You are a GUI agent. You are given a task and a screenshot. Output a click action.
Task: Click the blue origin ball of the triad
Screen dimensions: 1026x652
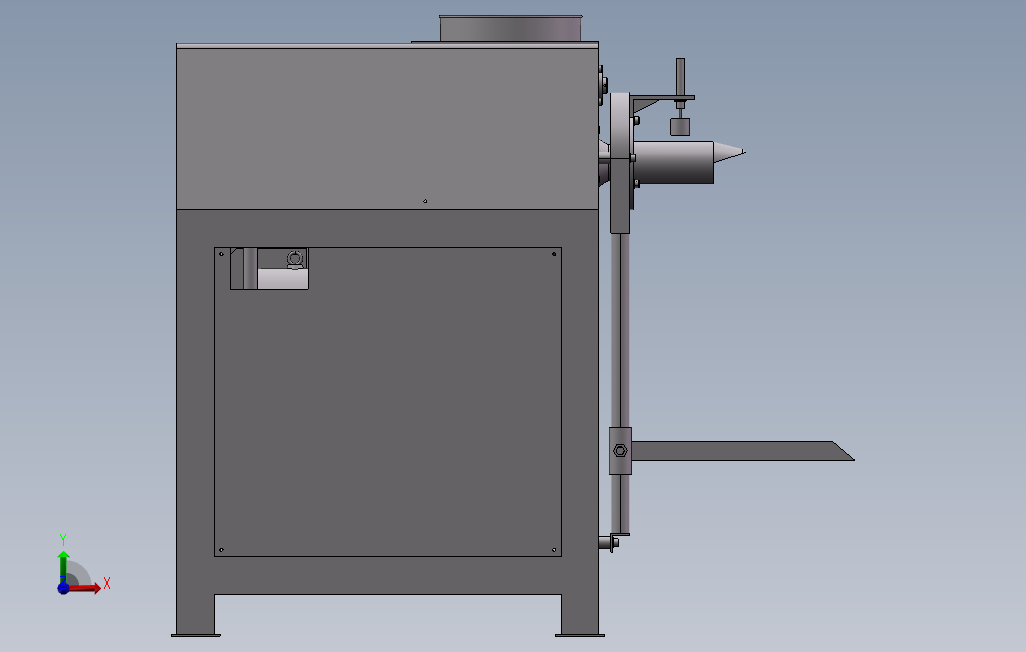click(63, 588)
